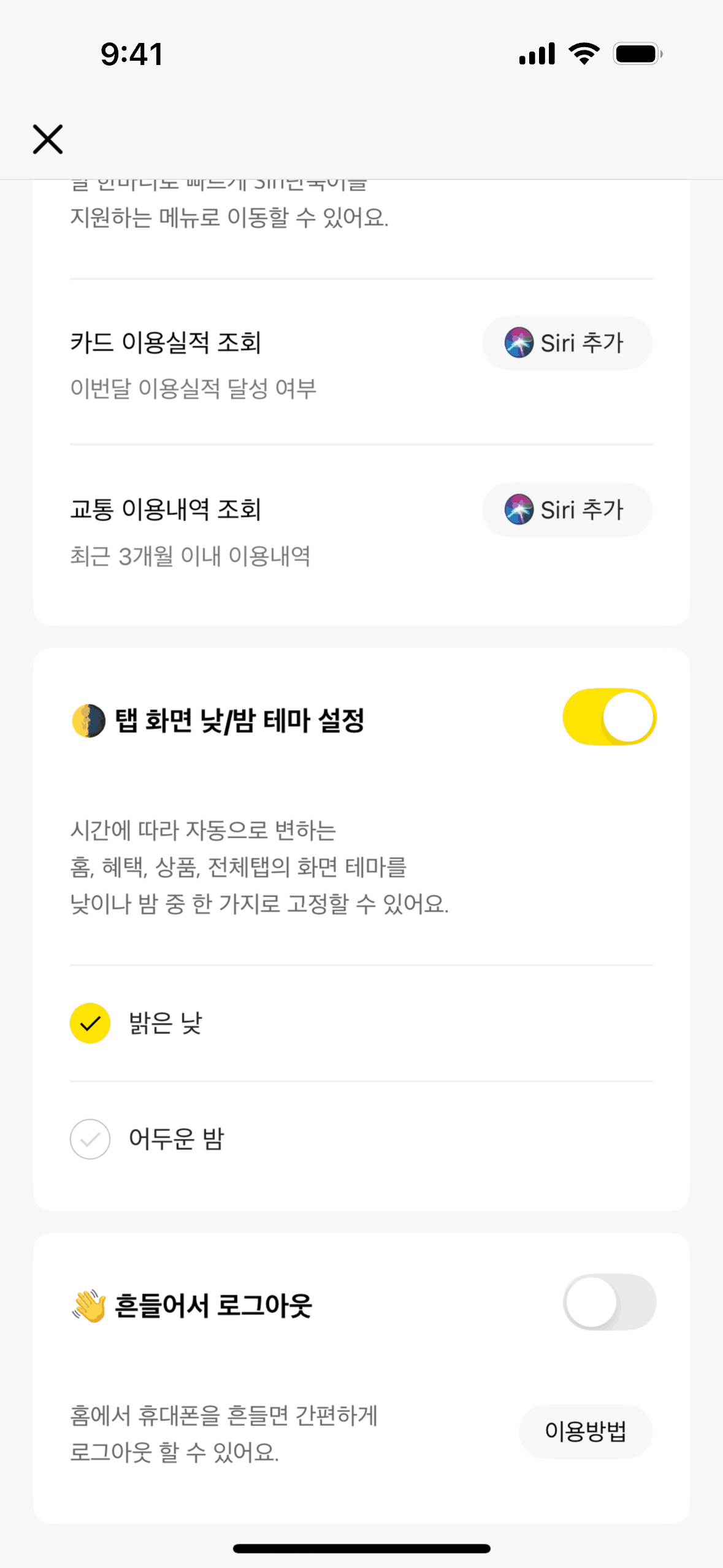The width and height of the screenshot is (723, 1568).
Task: Enable the 흔들어서 로그아웃 toggle
Action: click(x=609, y=1302)
